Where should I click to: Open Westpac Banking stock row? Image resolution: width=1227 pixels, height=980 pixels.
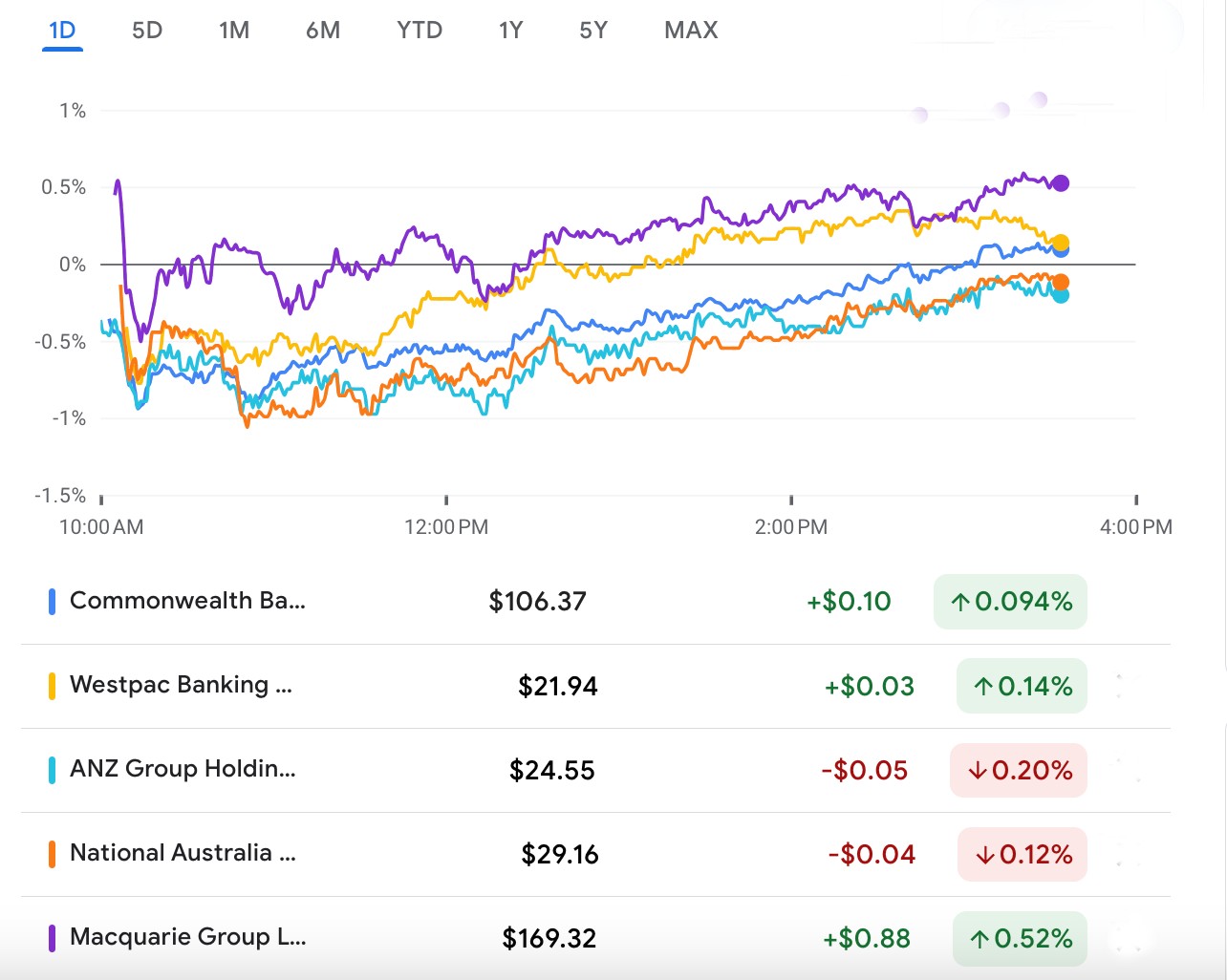pos(596,686)
